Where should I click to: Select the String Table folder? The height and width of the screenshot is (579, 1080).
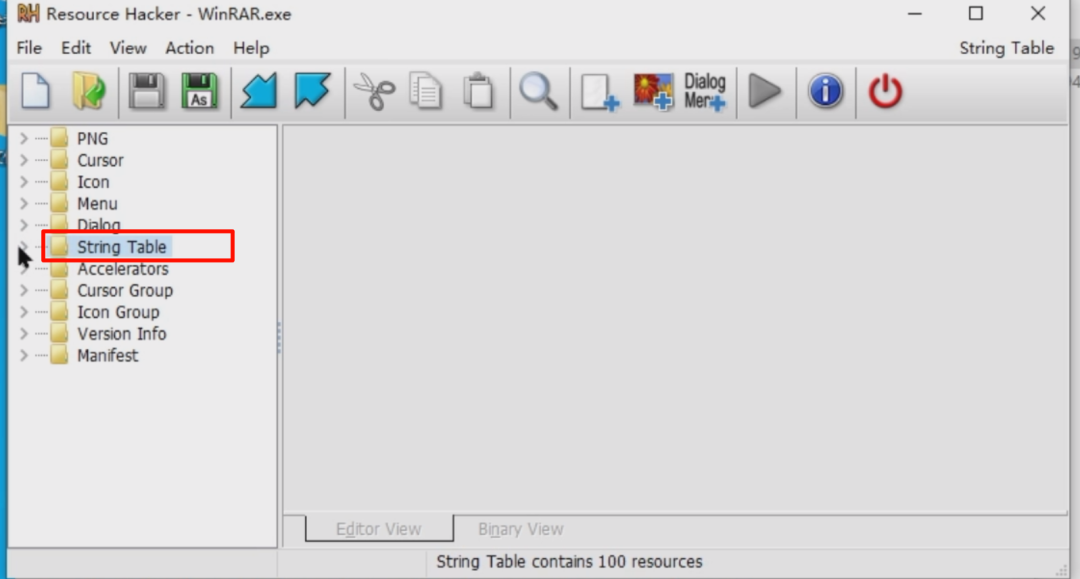point(121,247)
